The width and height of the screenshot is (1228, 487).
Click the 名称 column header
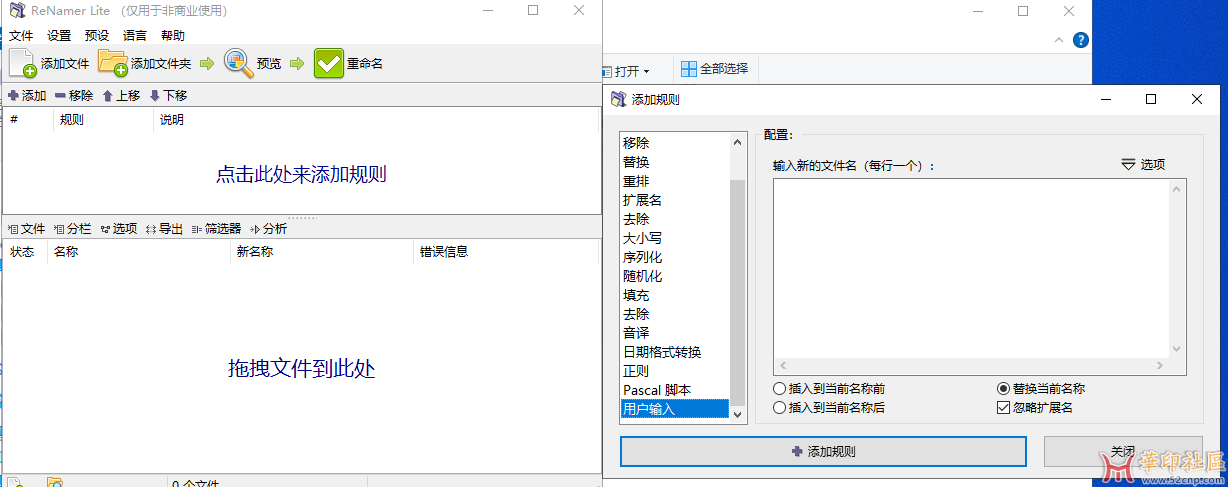tap(138, 252)
